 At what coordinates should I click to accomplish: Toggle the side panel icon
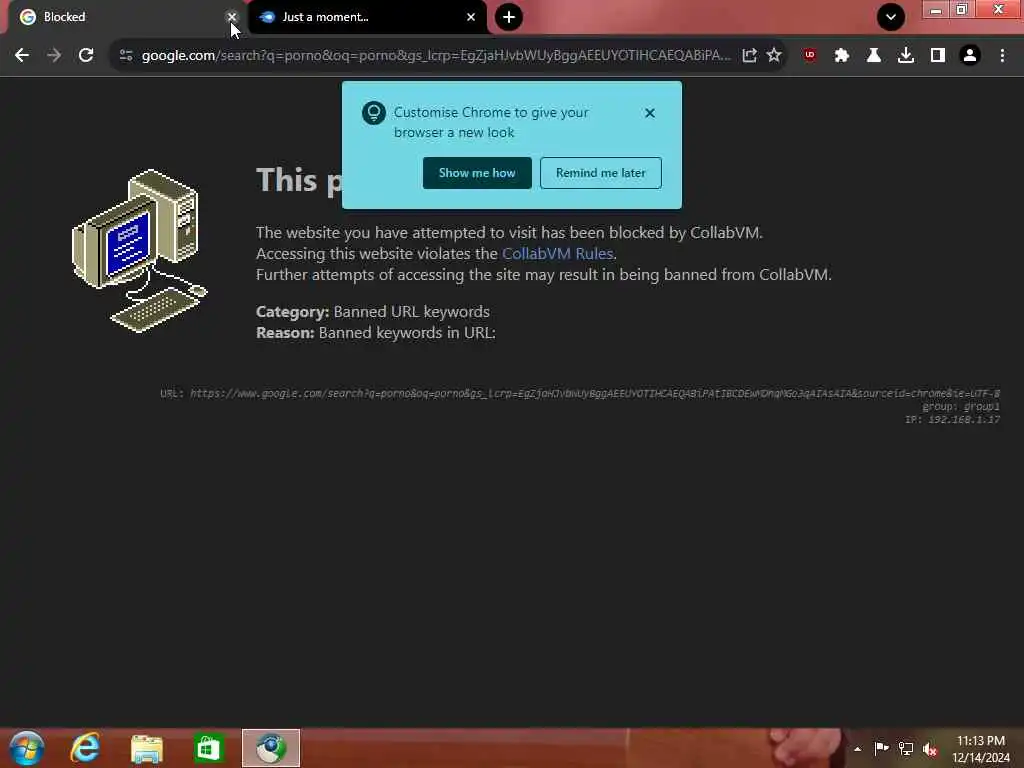tap(938, 56)
